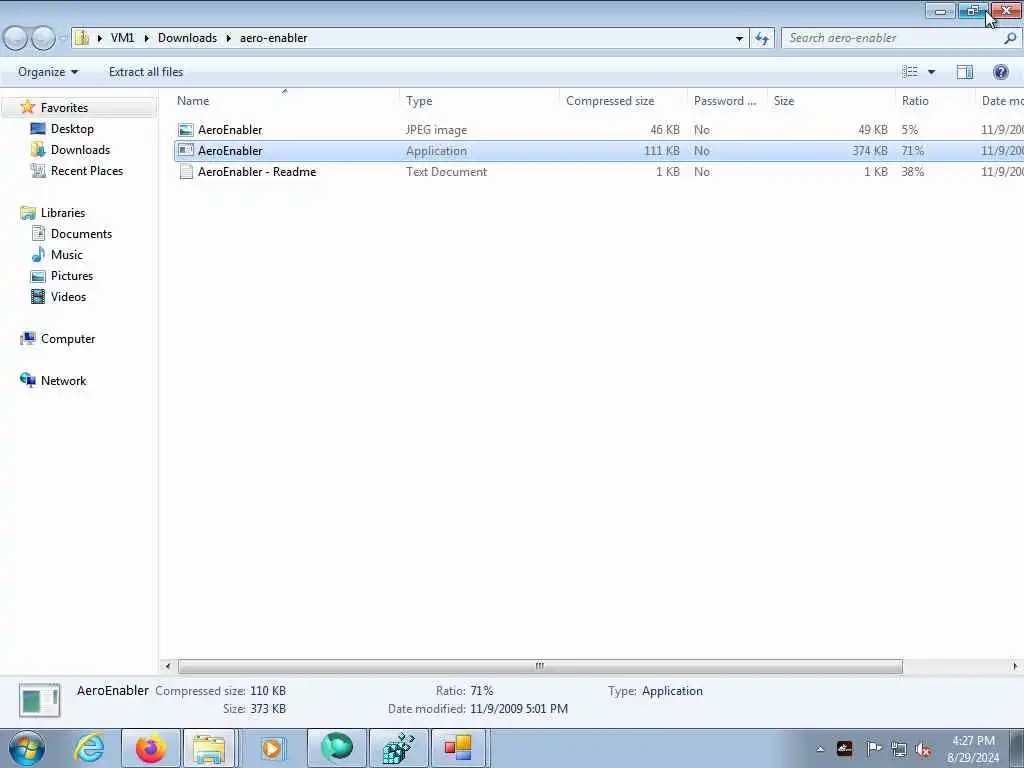This screenshot has height=768, width=1024.
Task: Click Extract all files
Action: [x=146, y=72]
